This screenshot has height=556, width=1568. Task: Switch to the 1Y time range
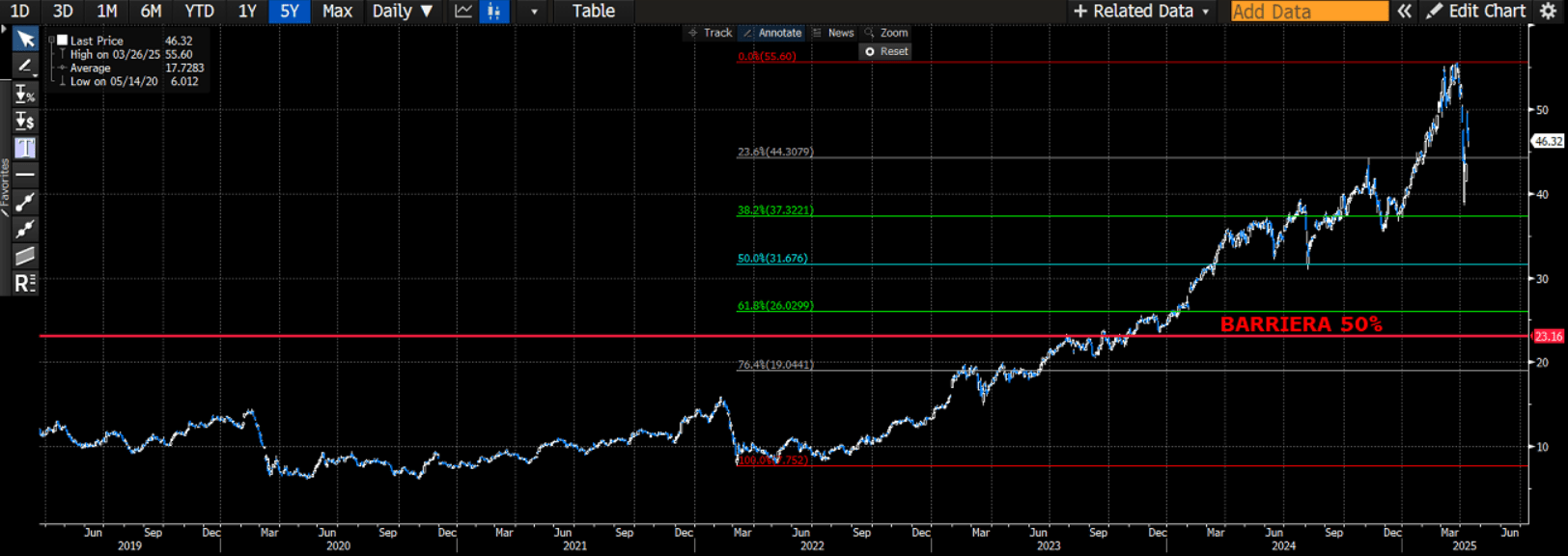(x=247, y=12)
